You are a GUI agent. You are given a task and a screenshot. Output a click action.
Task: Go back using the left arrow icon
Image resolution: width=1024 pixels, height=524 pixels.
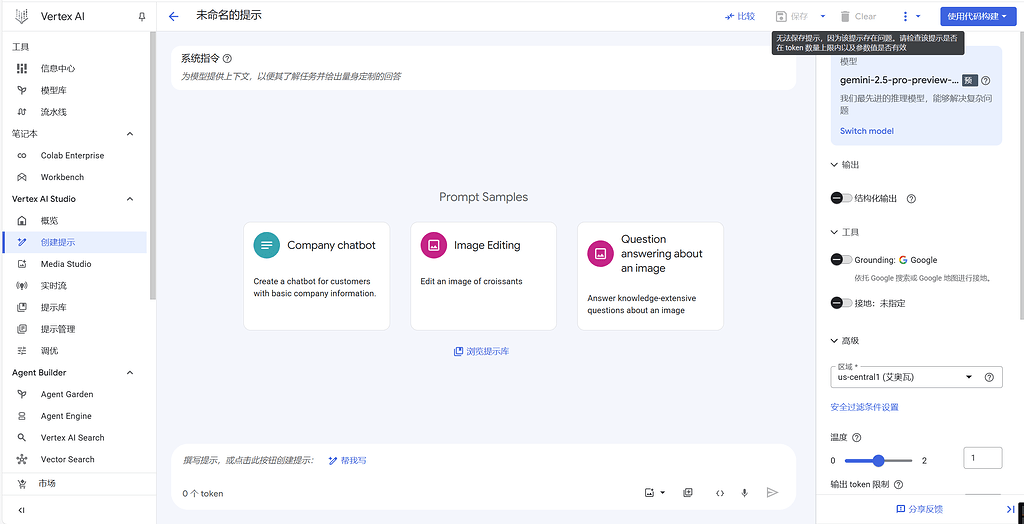(x=173, y=16)
